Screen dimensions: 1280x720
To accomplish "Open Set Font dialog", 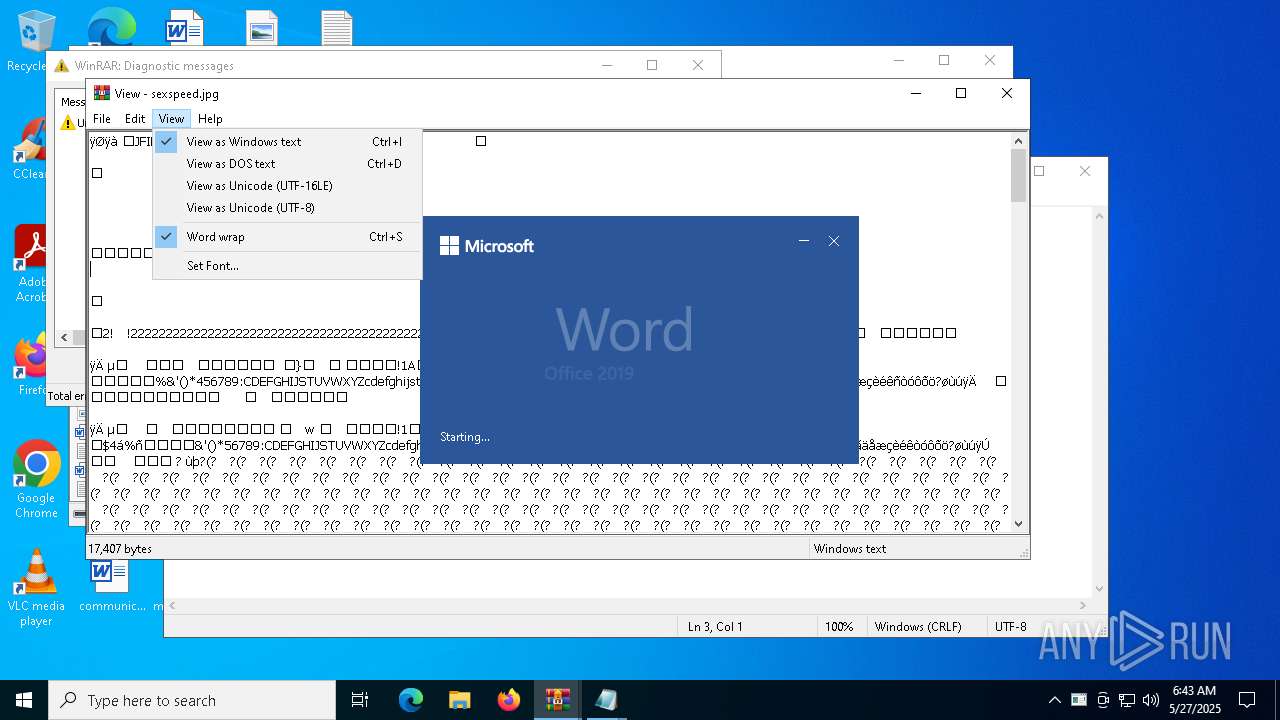I will tap(287, 266).
